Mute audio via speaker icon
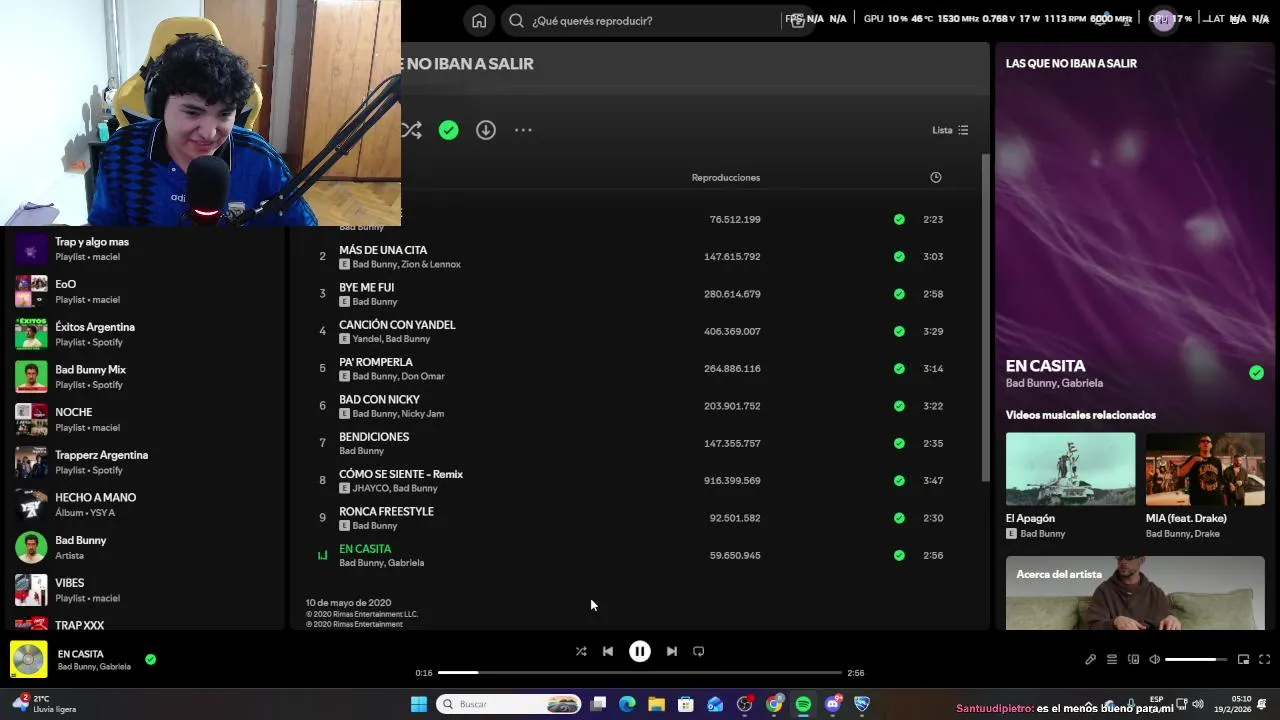Screen dimensions: 1280x720 (x=1154, y=659)
